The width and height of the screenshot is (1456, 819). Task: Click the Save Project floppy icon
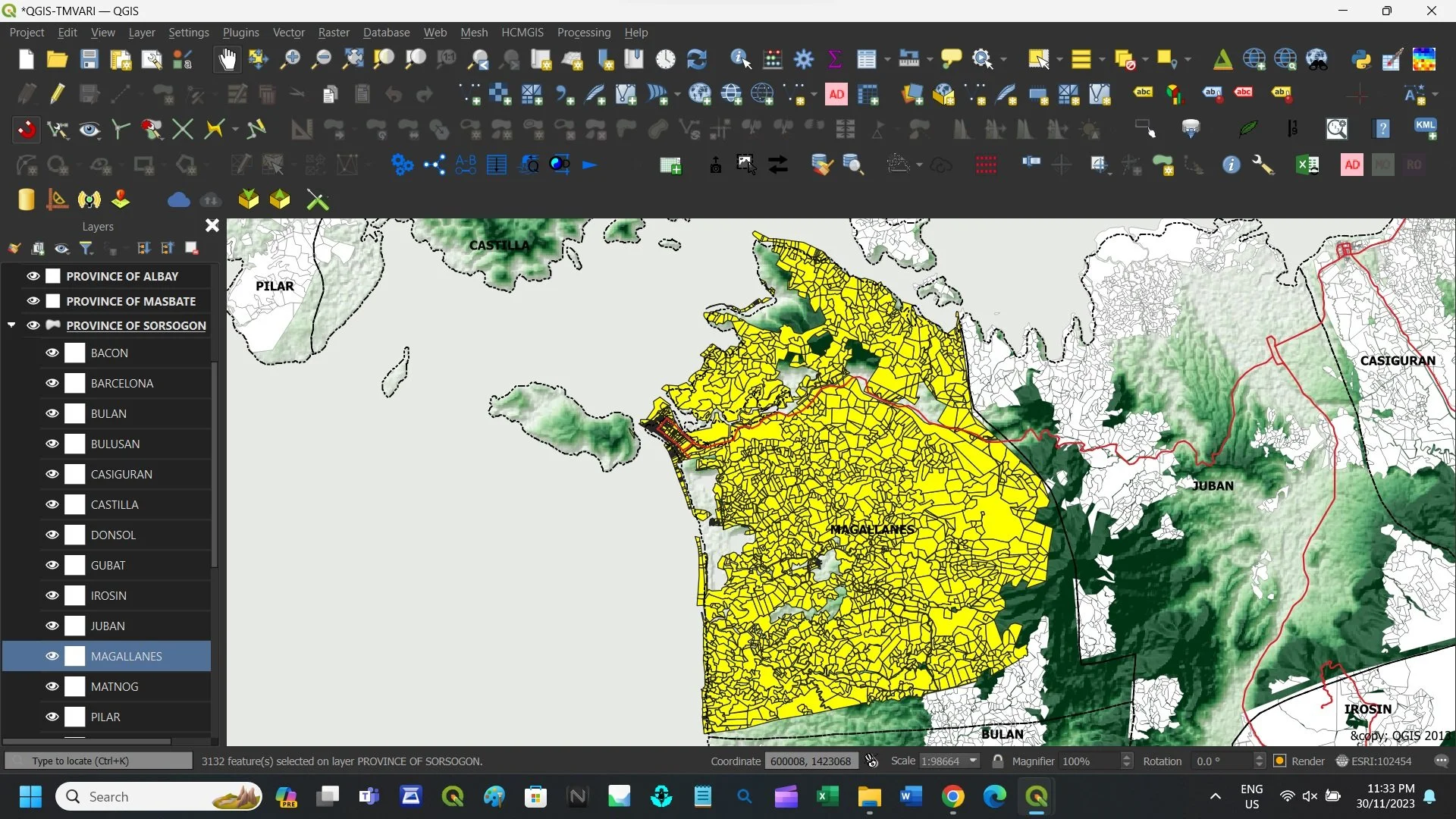click(89, 59)
